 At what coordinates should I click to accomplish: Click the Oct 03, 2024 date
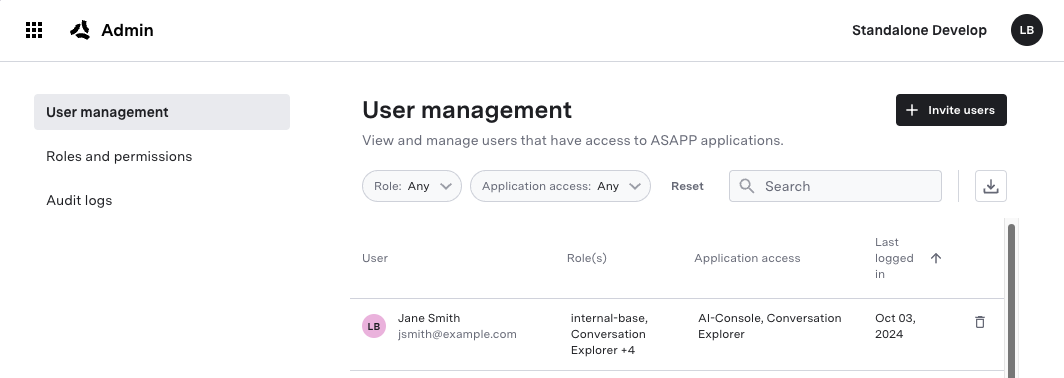pos(896,326)
